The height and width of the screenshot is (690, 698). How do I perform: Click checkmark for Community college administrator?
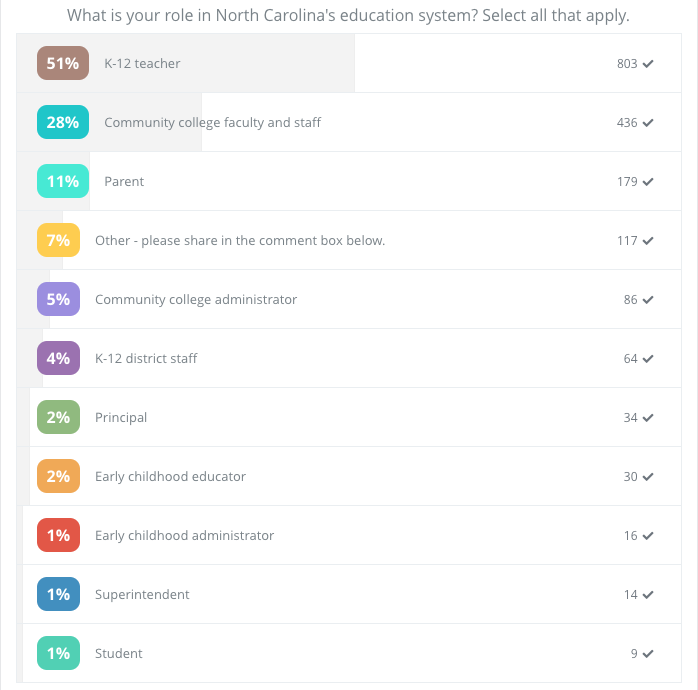648,300
